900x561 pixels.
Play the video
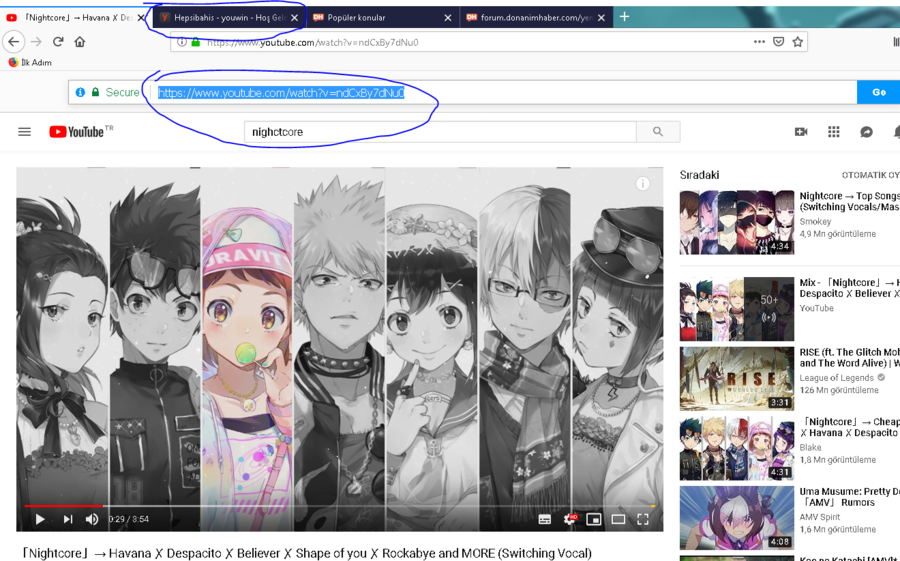(x=40, y=519)
